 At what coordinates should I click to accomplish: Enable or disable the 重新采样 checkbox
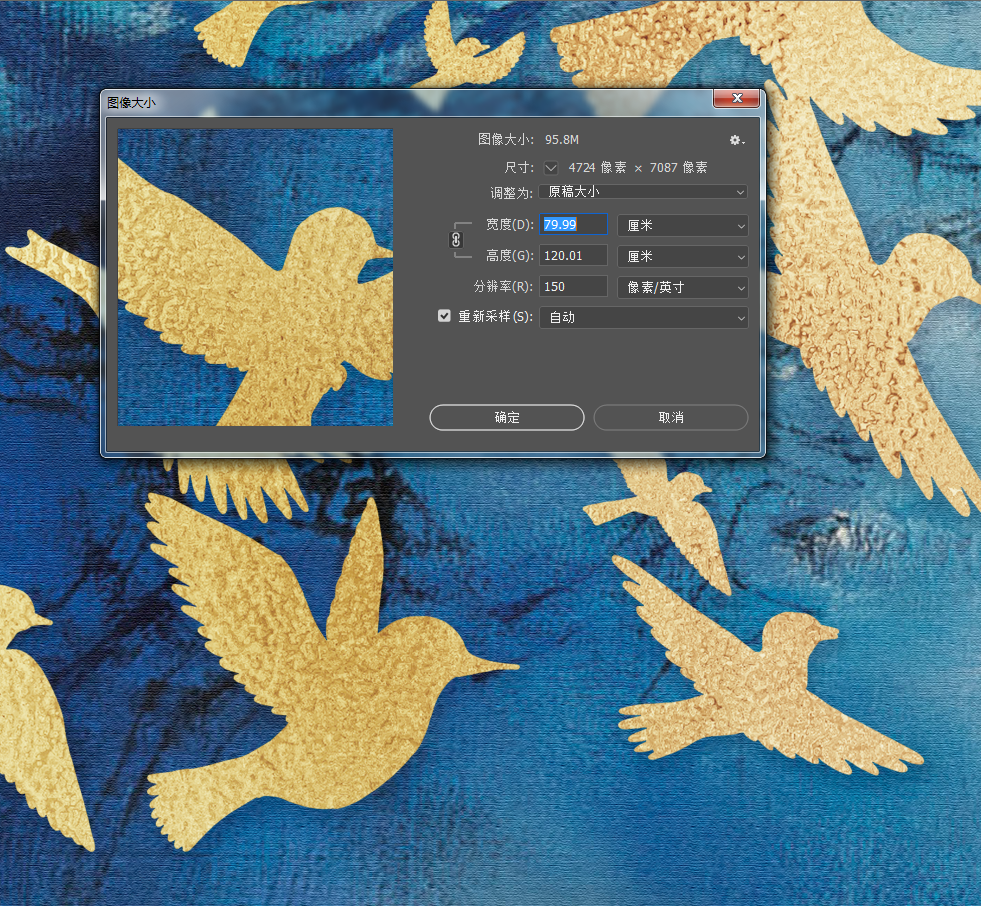point(444,316)
